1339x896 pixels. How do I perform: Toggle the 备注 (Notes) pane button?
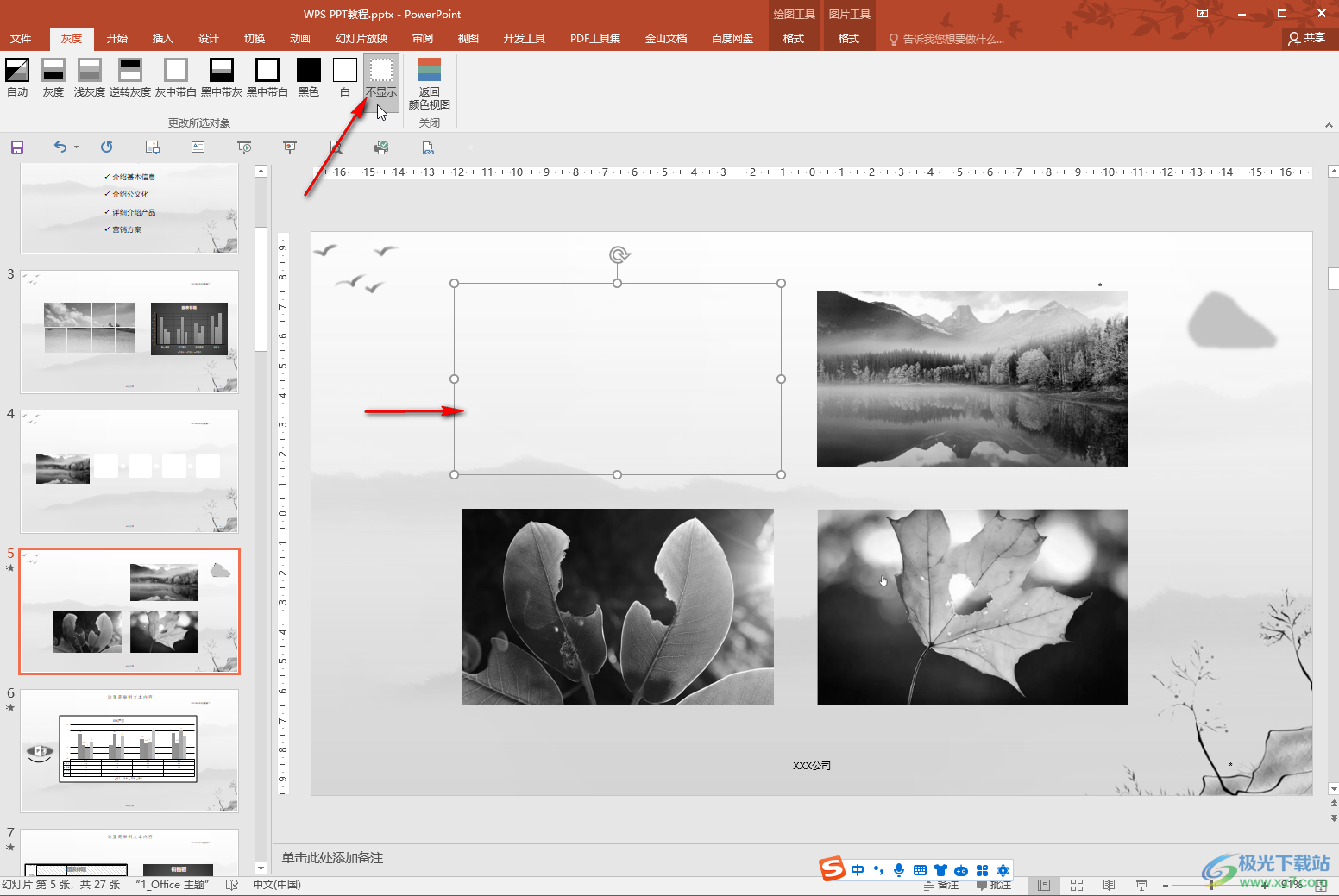[x=940, y=886]
